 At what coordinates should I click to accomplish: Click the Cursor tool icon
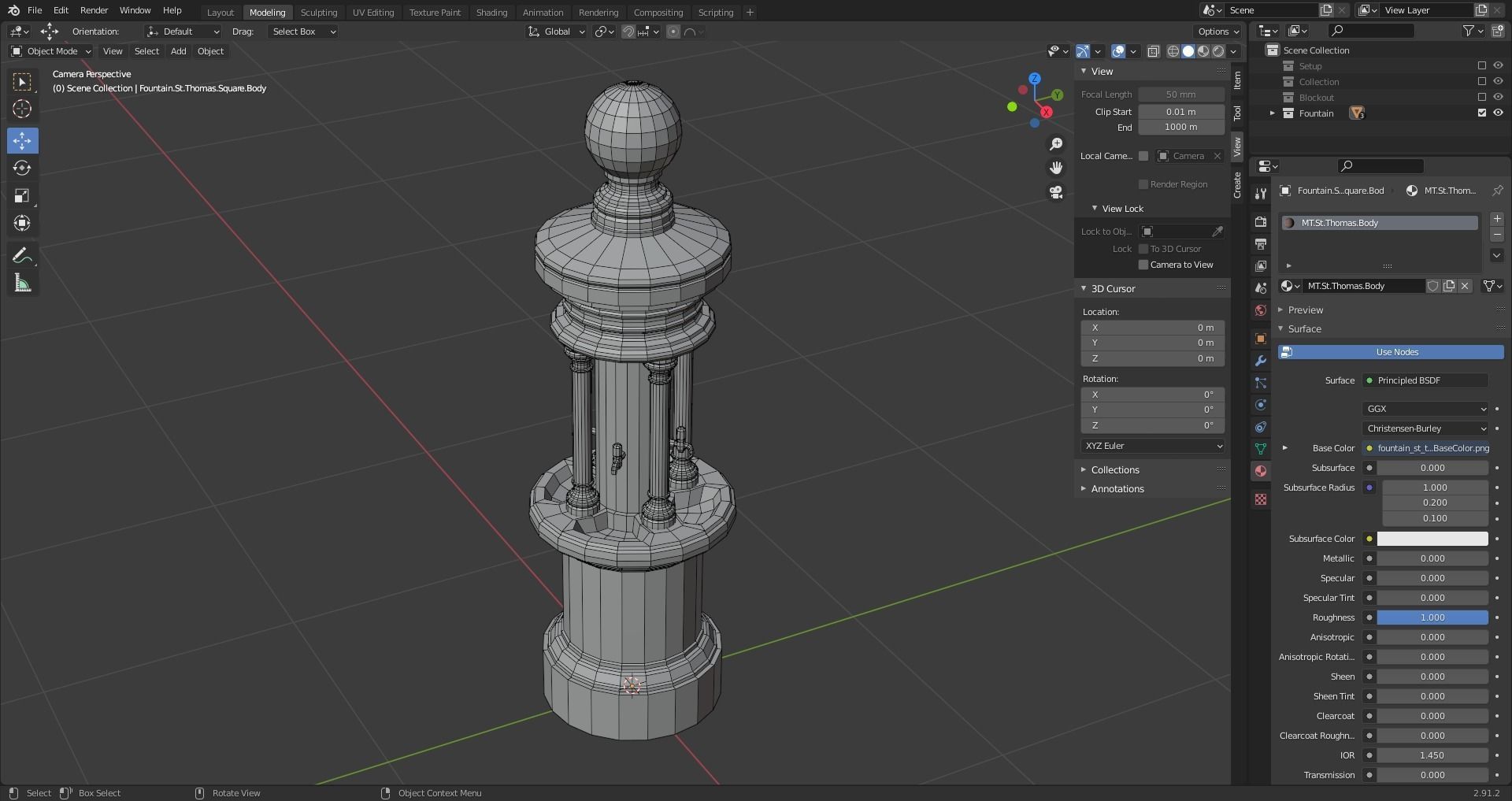pyautogui.click(x=22, y=109)
